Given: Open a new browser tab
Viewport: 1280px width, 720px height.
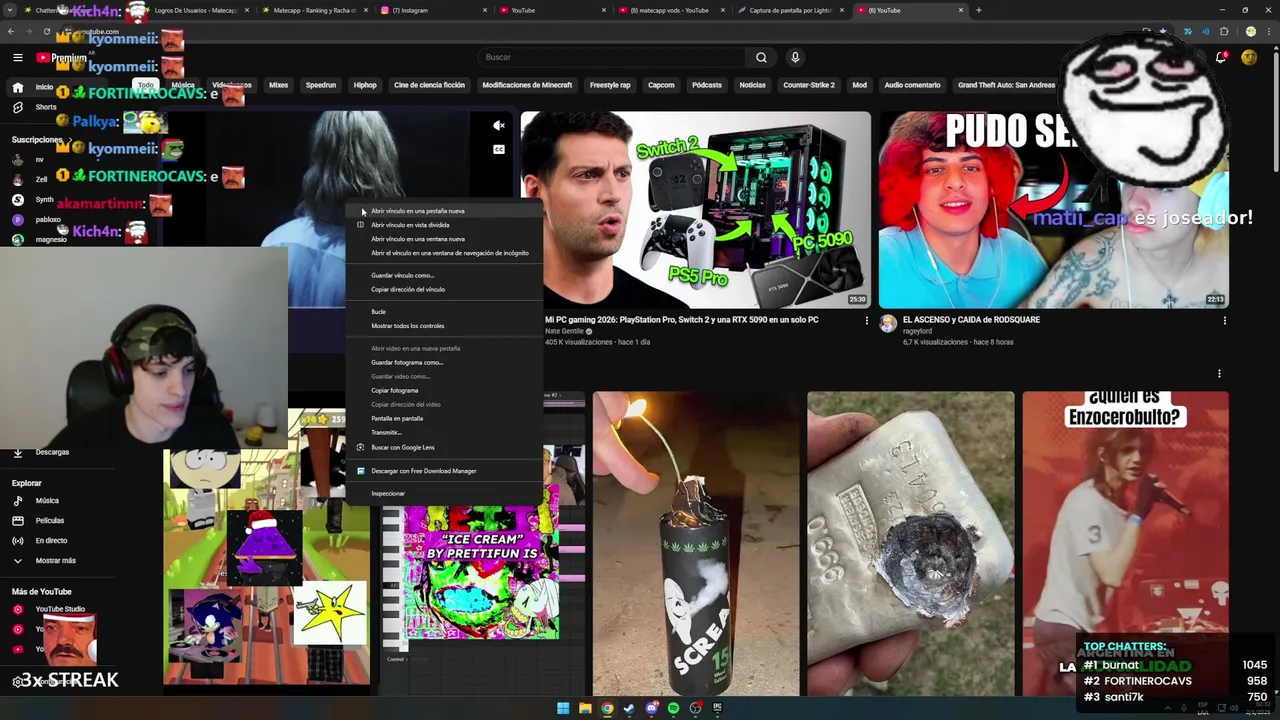Looking at the screenshot, I should pyautogui.click(x=978, y=10).
